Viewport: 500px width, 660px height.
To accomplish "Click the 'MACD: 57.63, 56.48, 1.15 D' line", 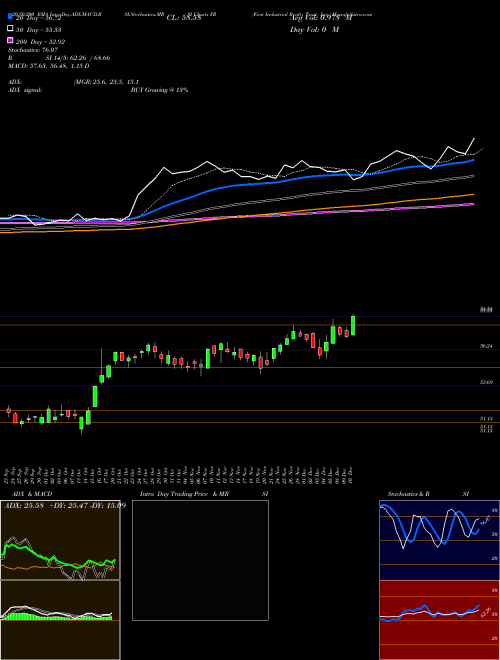I will 48,66.
